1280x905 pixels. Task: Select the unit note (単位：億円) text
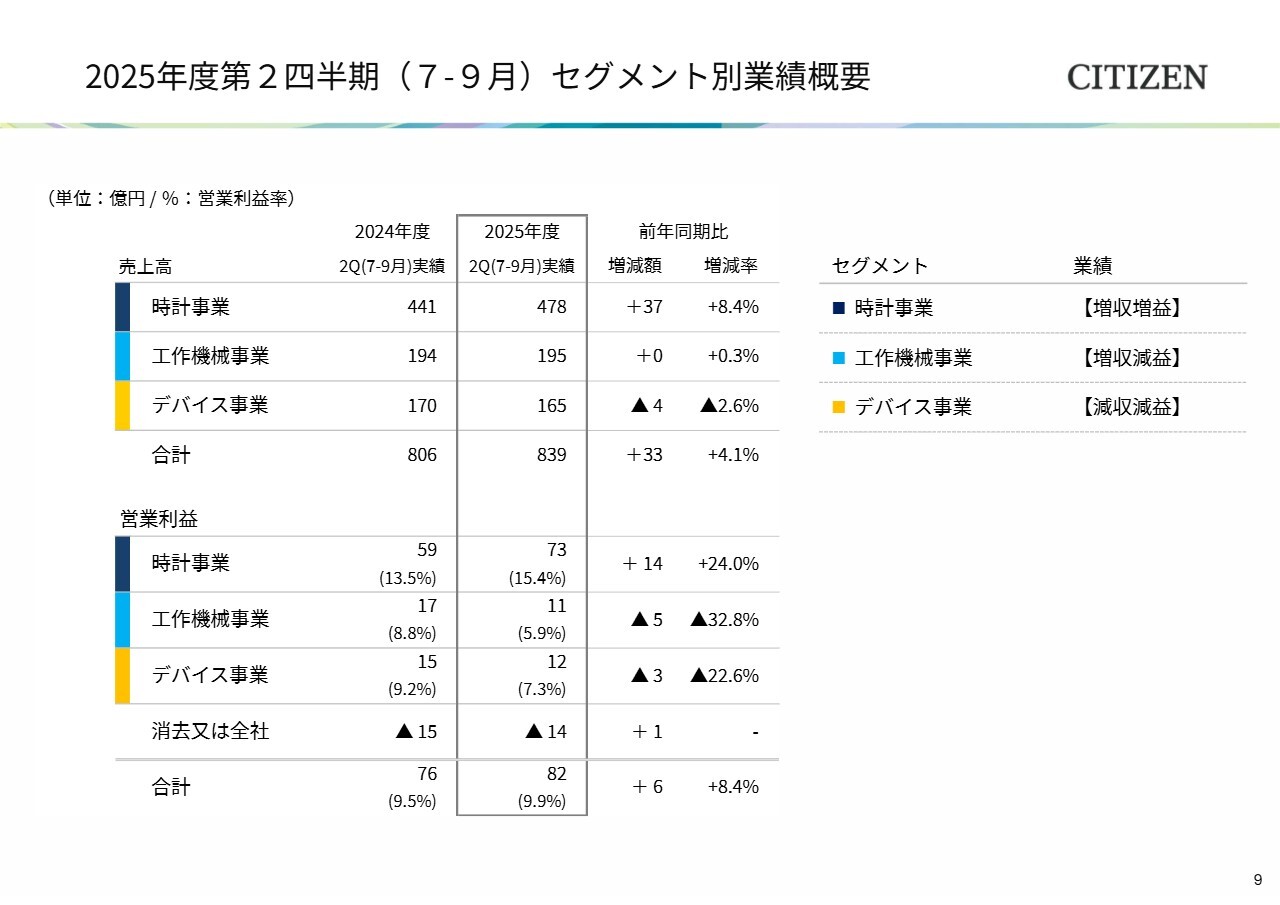[170, 198]
